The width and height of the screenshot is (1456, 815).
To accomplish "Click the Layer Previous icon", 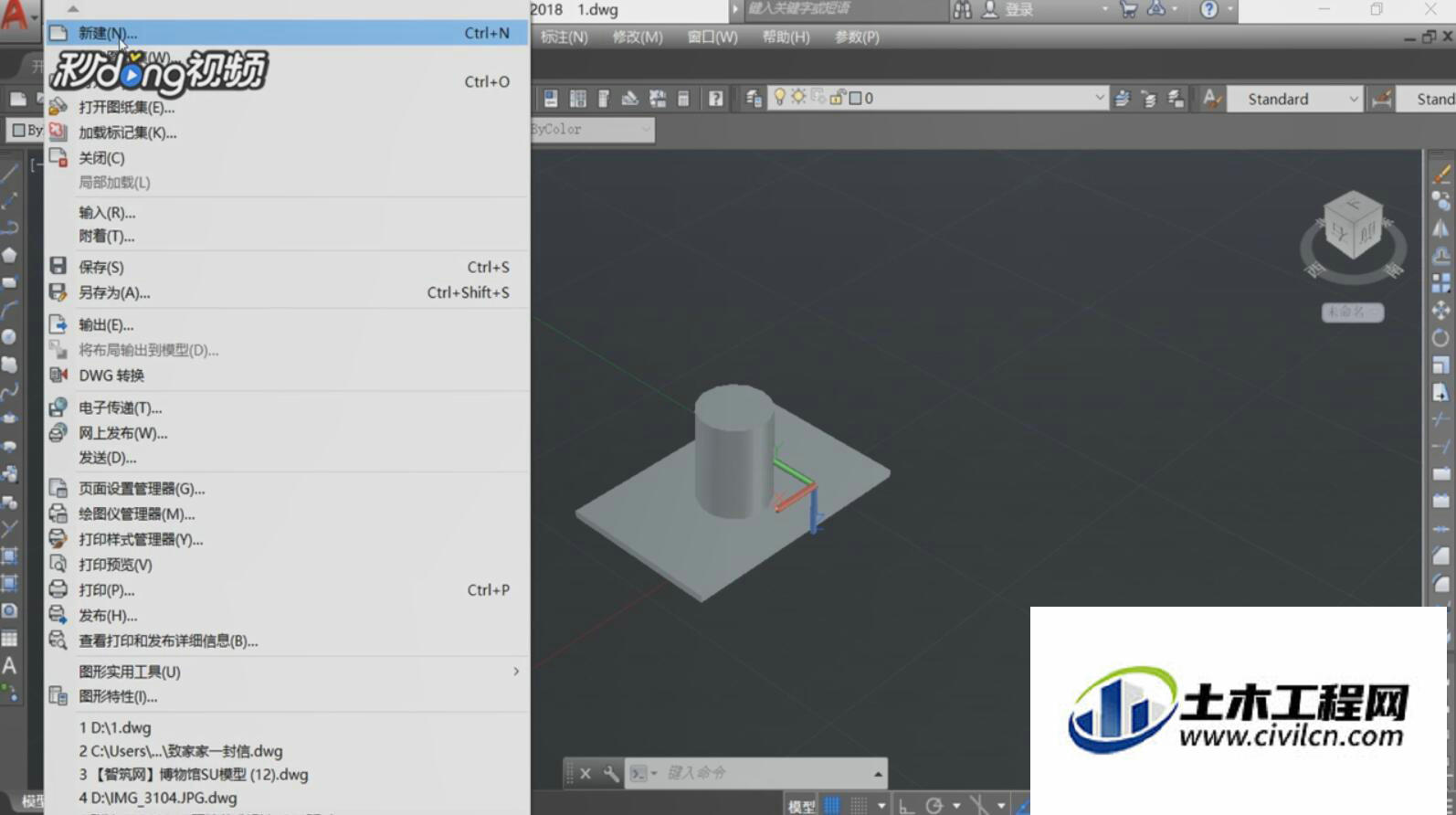I will 1149,99.
